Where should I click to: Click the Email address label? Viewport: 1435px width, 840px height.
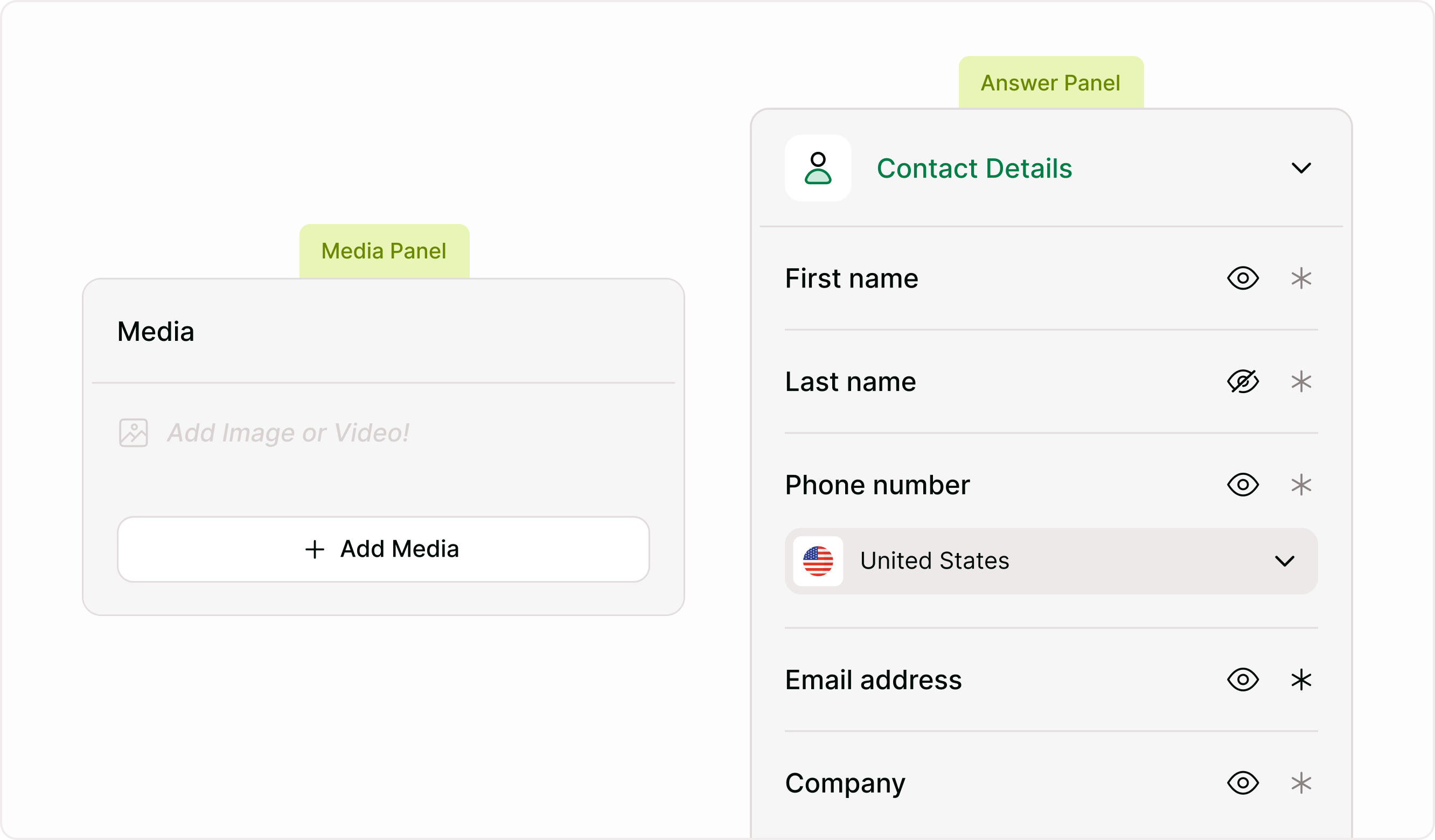click(873, 680)
